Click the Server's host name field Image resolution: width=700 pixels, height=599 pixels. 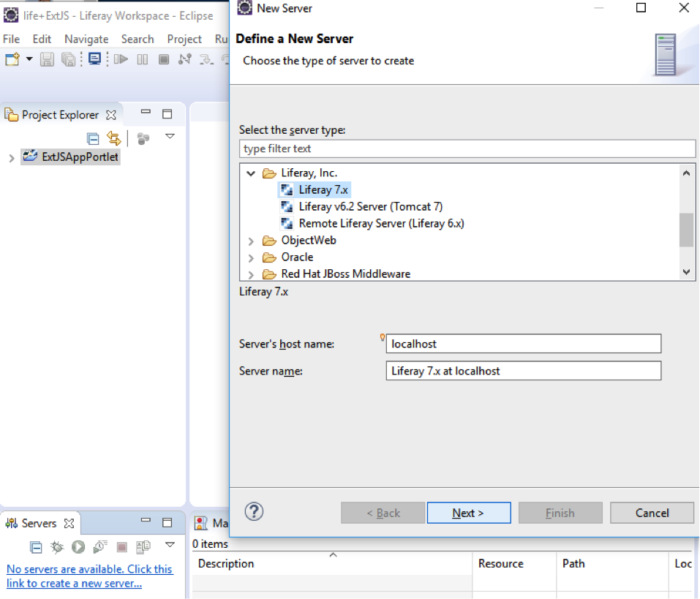tap(523, 344)
